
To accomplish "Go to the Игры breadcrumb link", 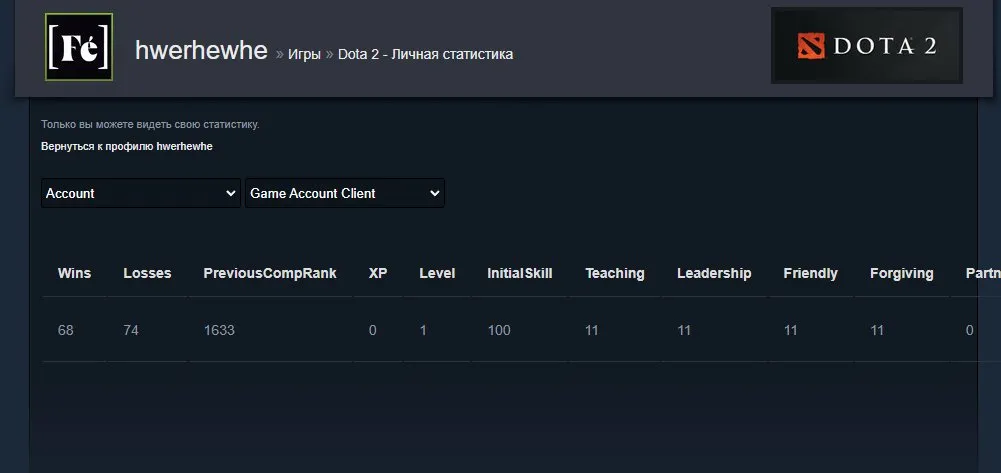I will pyautogui.click(x=304, y=54).
